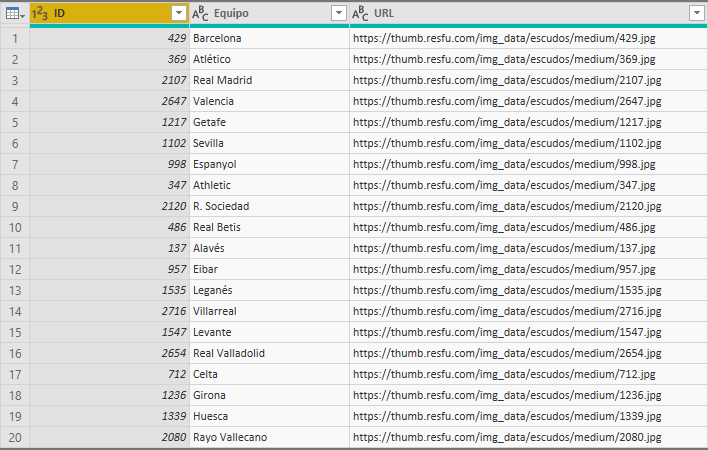Click the Villarreal cell
This screenshot has height=450, width=708.
pyautogui.click(x=269, y=311)
